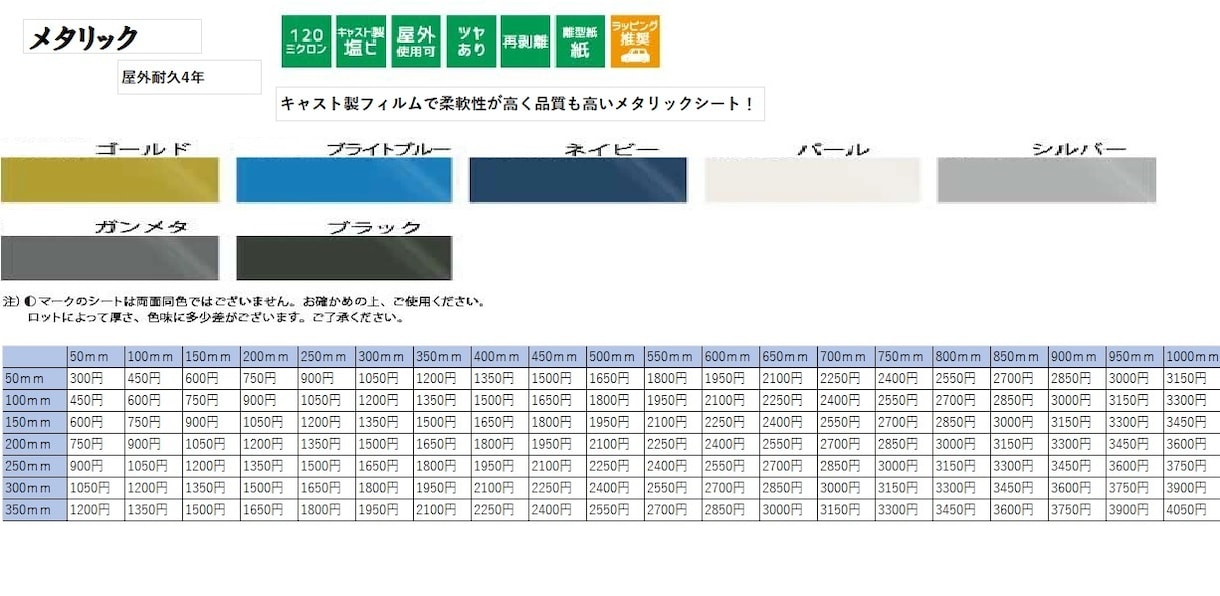
Task: Click 1200円 in the 350mm row
Action: (95, 510)
